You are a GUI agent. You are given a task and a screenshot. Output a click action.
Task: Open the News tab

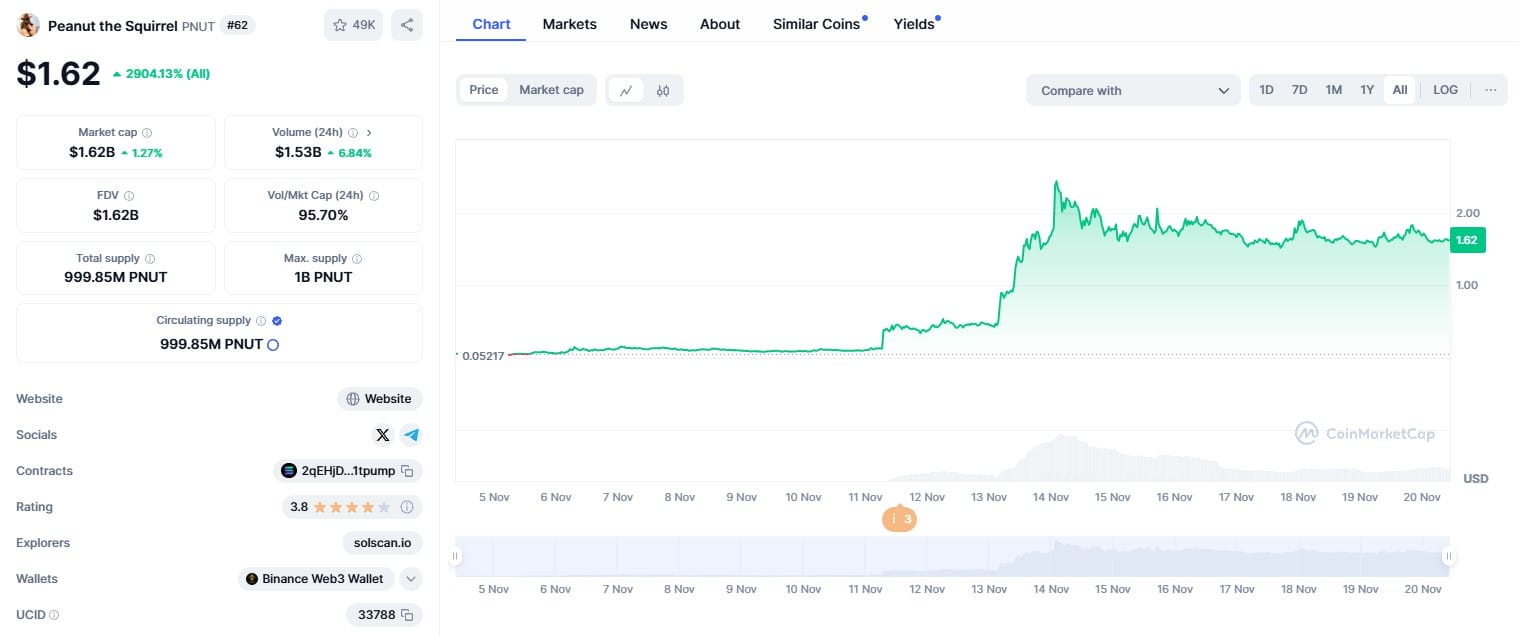[x=648, y=24]
